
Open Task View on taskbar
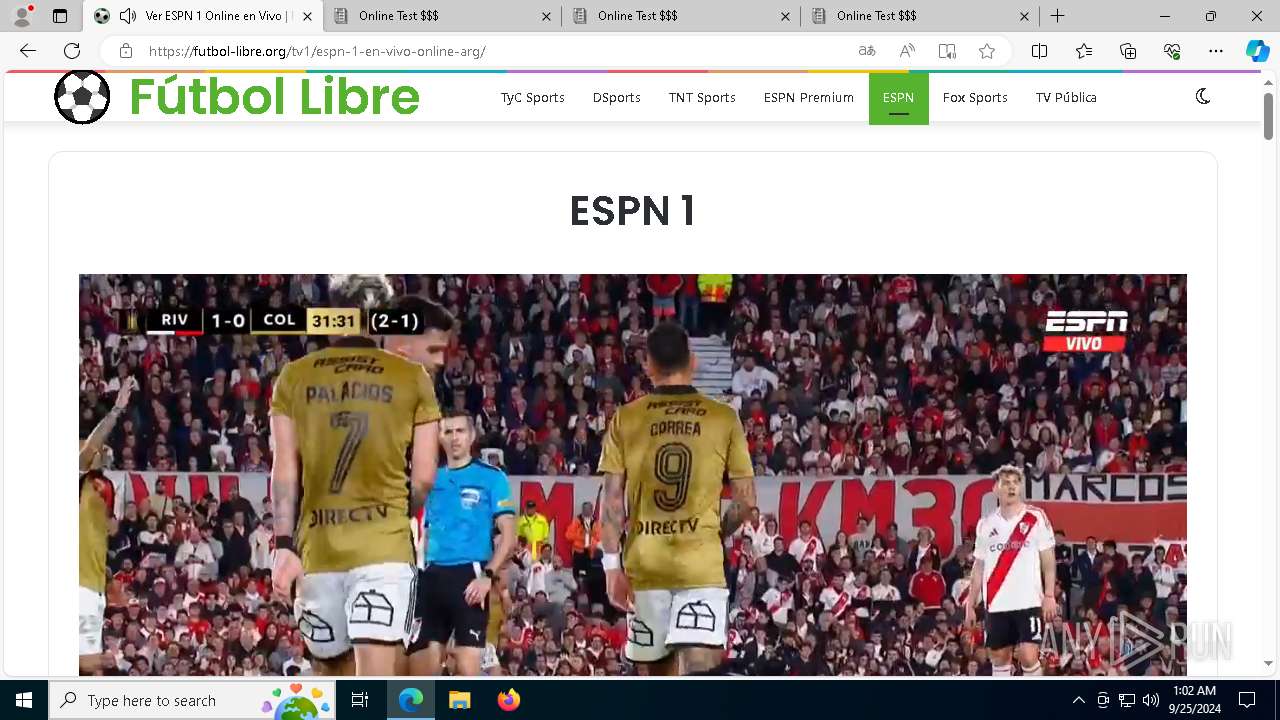click(361, 700)
